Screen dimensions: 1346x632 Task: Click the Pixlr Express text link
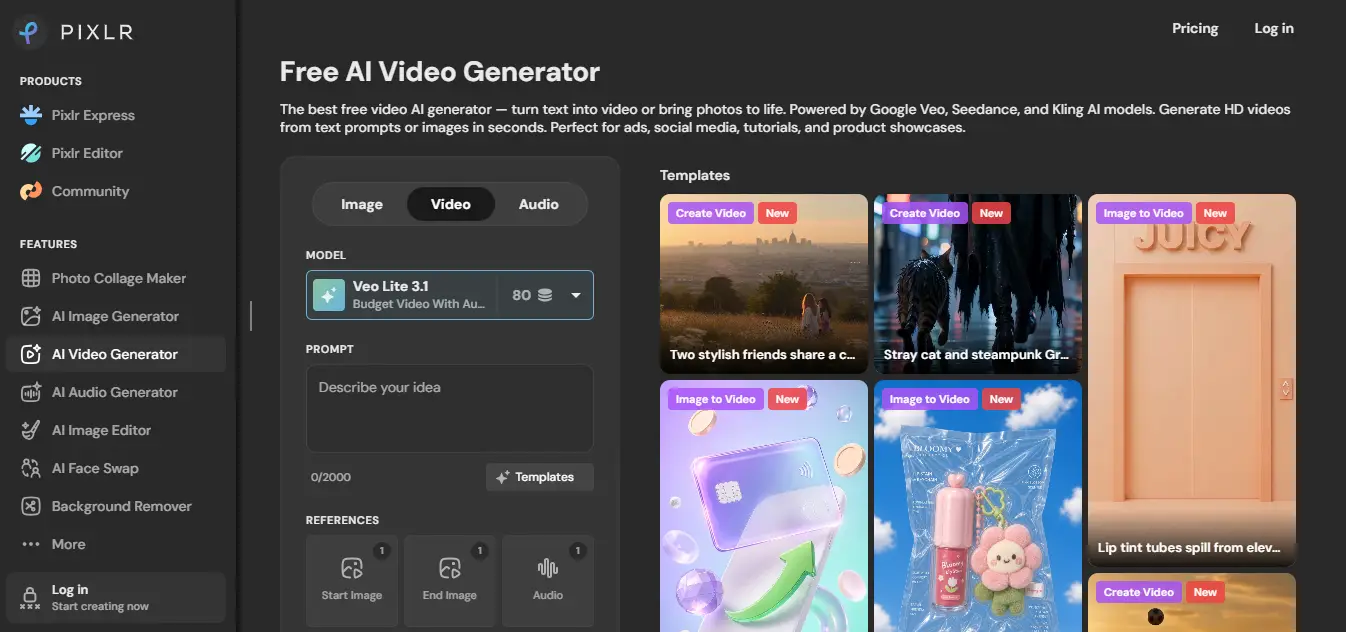click(93, 115)
